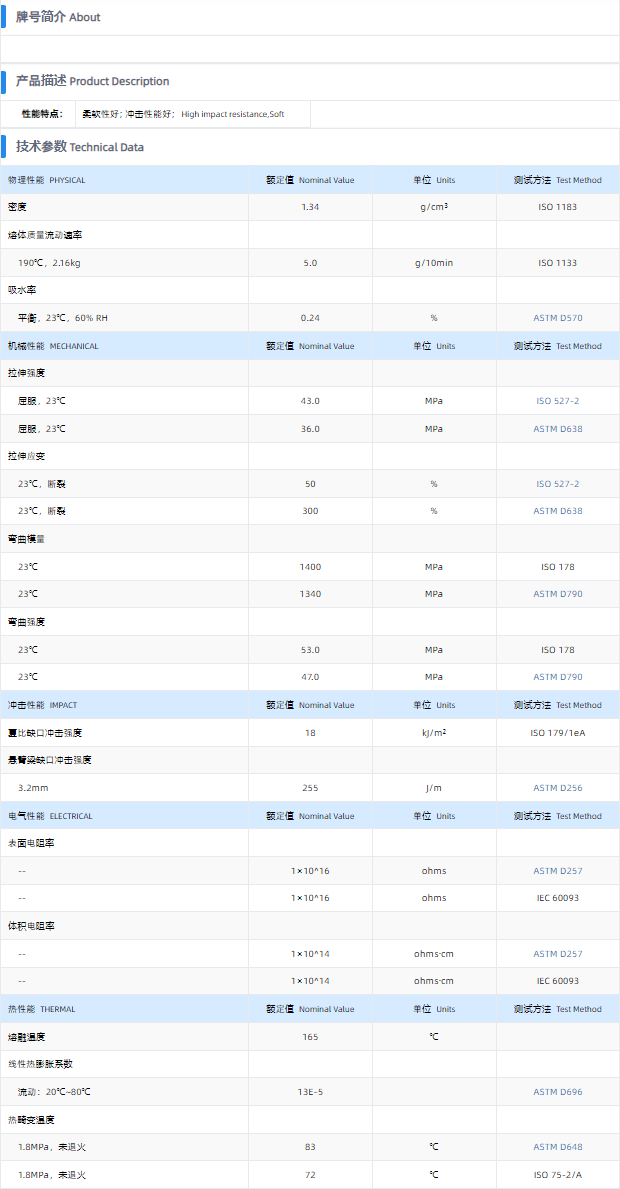Select the 热性能 THERMAL table header
Image resolution: width=620 pixels, height=1189 pixels.
tap(42, 1009)
